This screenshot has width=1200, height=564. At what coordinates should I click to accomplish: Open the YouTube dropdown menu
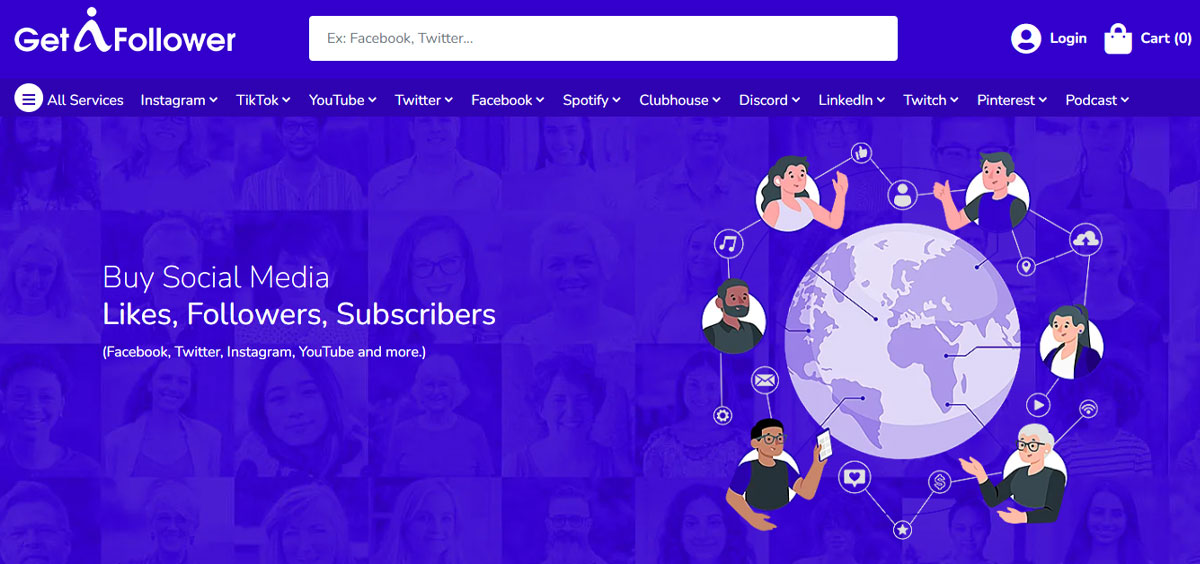pyautogui.click(x=343, y=100)
